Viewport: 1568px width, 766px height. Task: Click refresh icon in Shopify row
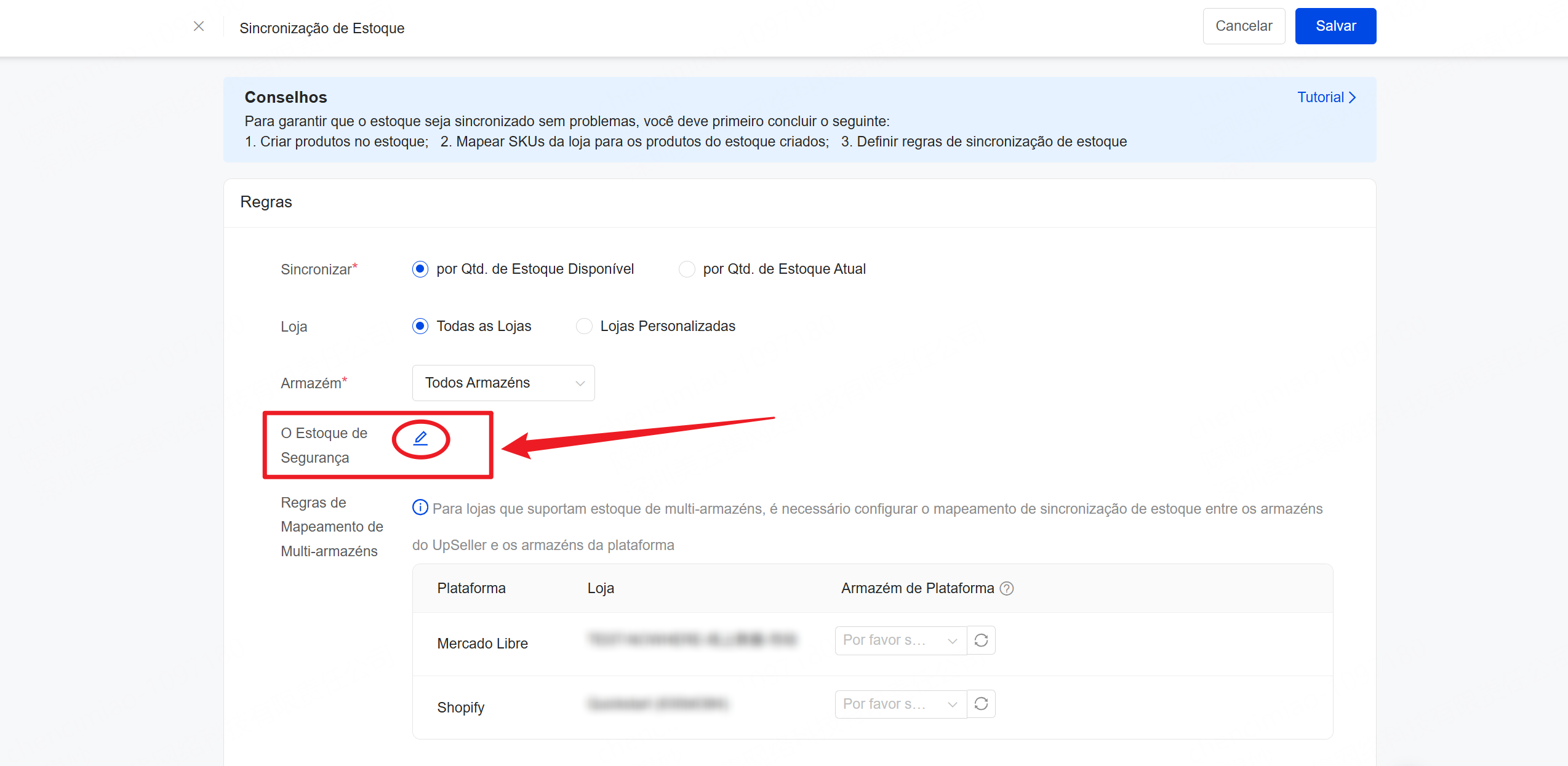click(x=981, y=704)
